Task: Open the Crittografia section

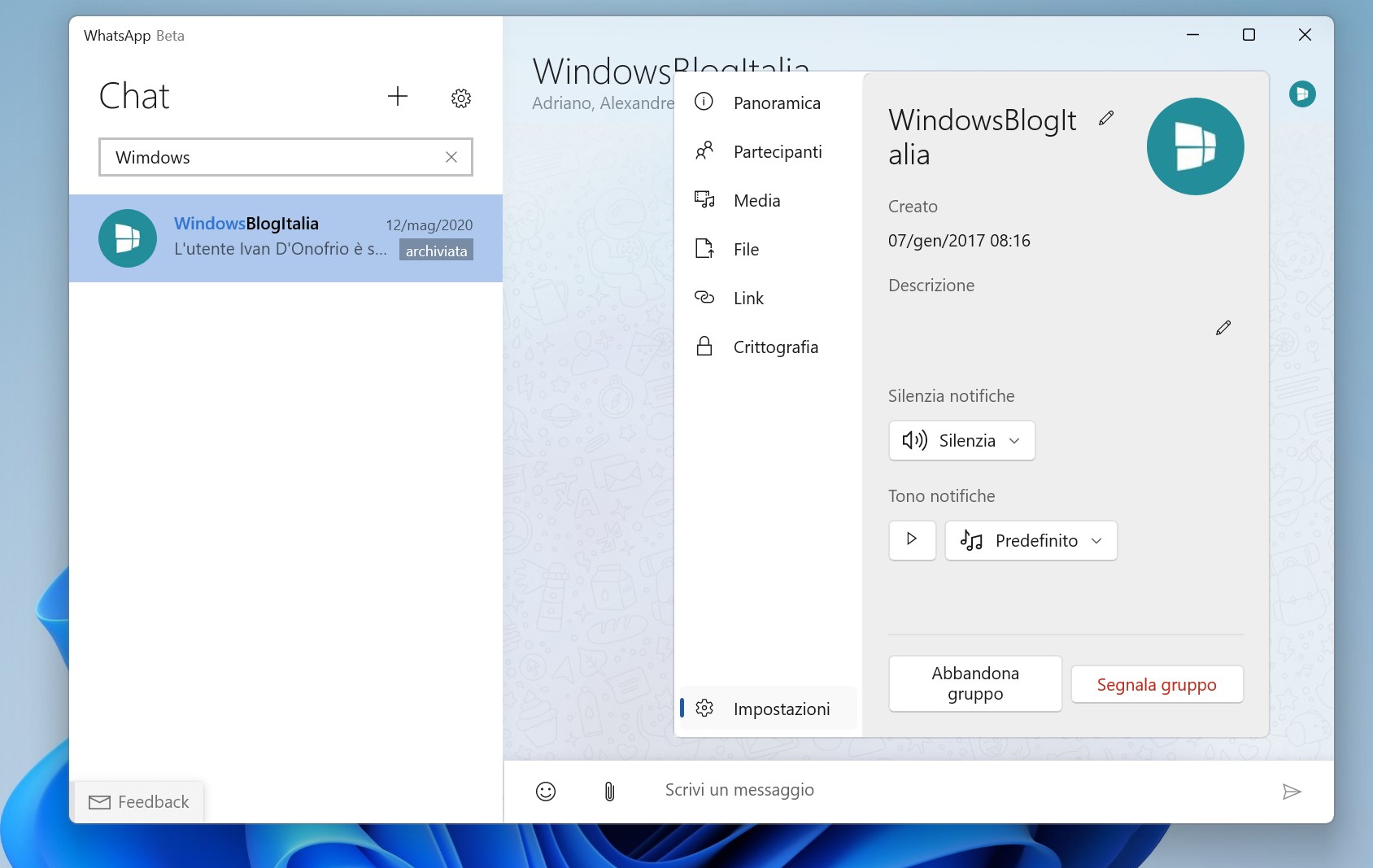Action: tap(768, 347)
